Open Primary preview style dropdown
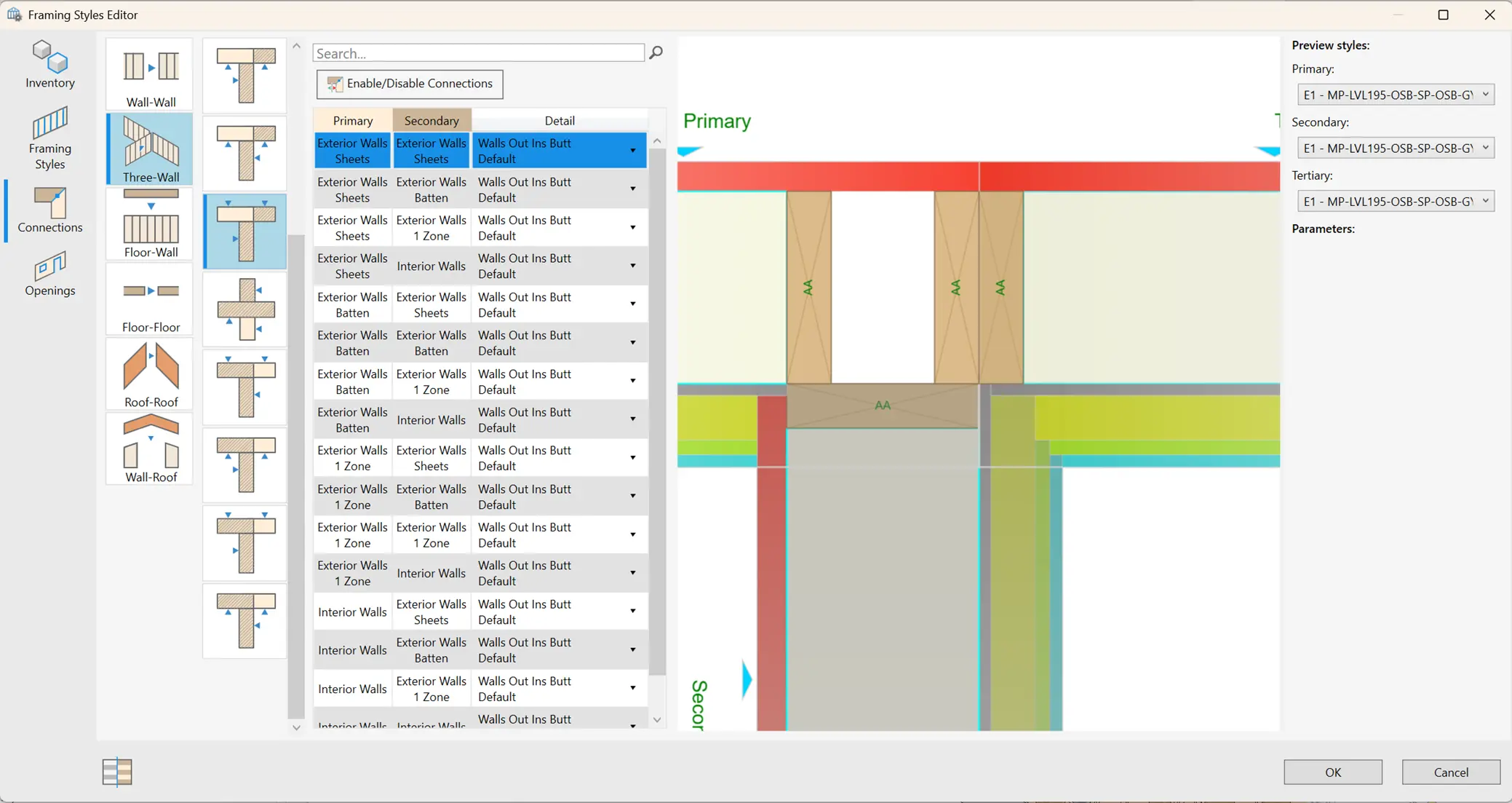Screen dimensions: 1512x803 (x=1395, y=95)
